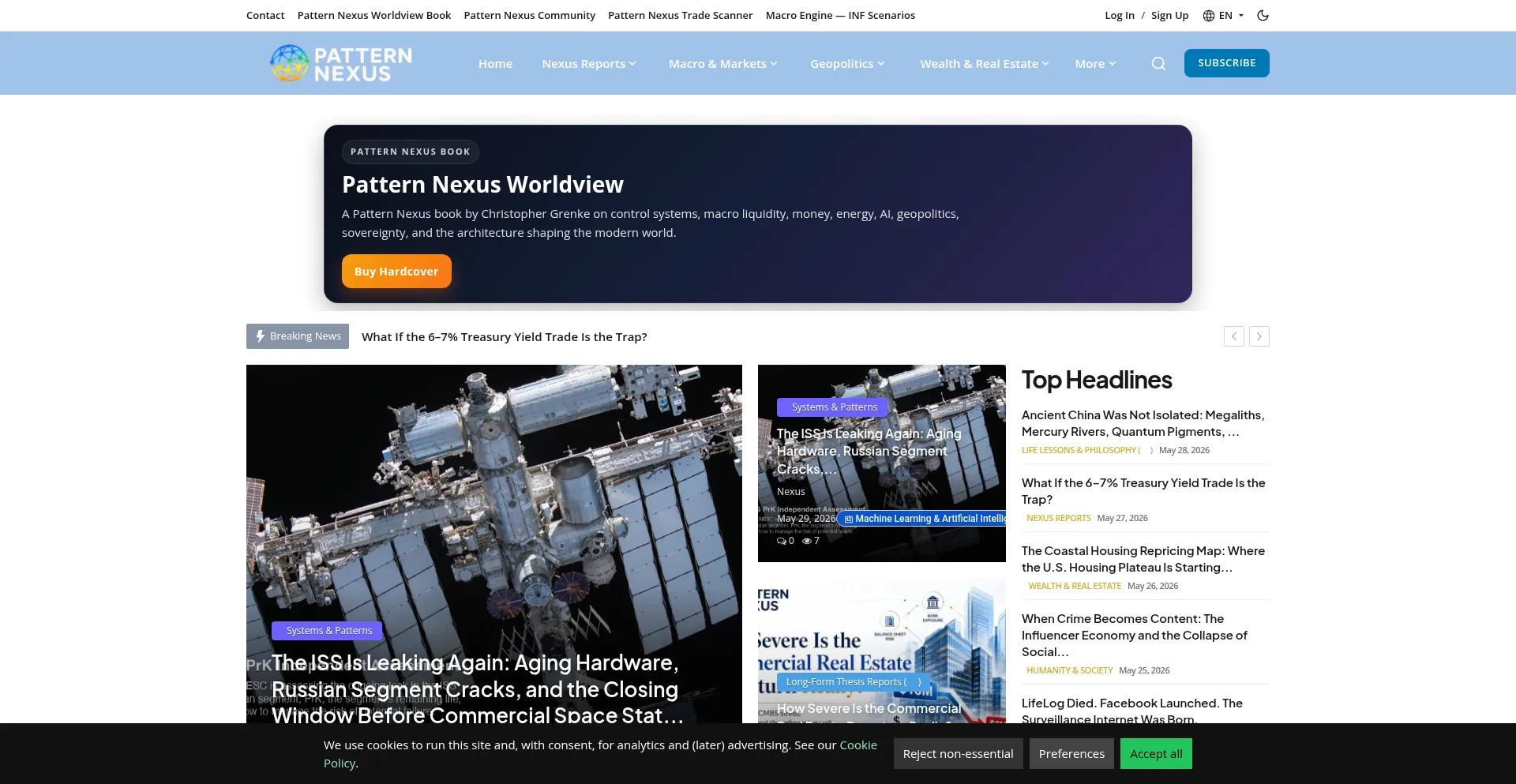Click the comments icon on ISS card
1516x784 pixels.
pyautogui.click(x=782, y=541)
